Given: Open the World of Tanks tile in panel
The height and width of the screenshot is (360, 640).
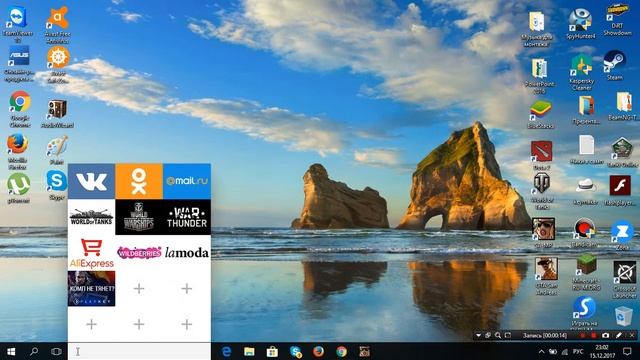Looking at the screenshot, I should pyautogui.click(x=91, y=217).
